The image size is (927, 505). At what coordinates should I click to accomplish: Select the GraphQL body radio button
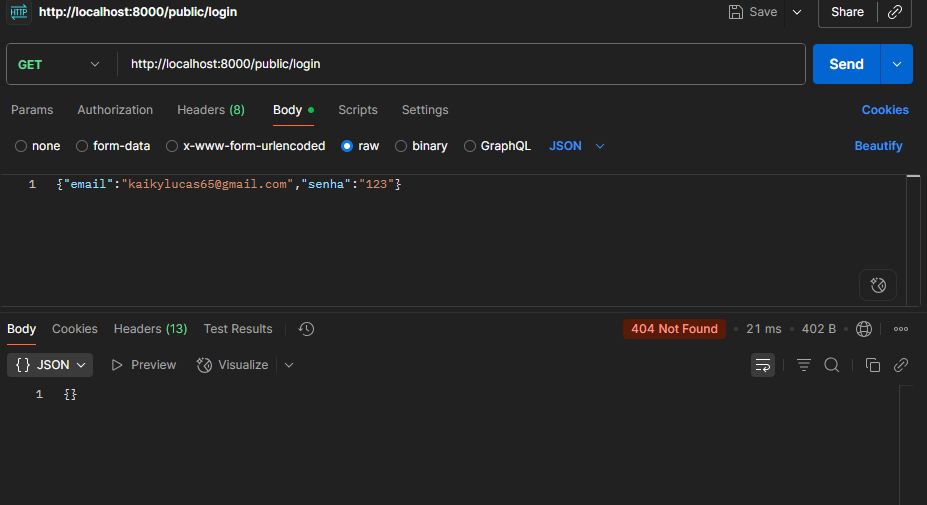click(469, 146)
